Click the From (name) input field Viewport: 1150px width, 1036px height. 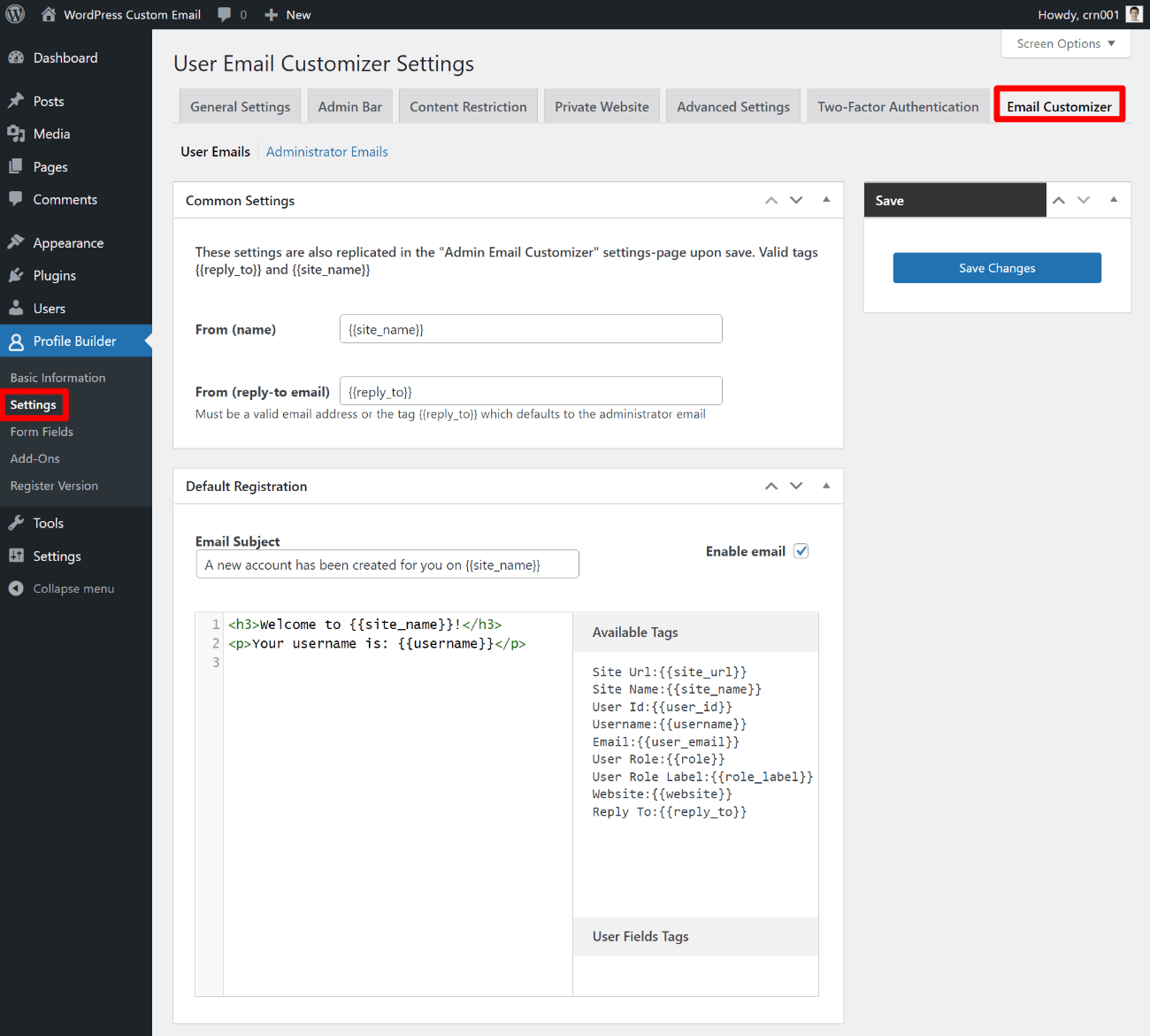[x=531, y=329]
